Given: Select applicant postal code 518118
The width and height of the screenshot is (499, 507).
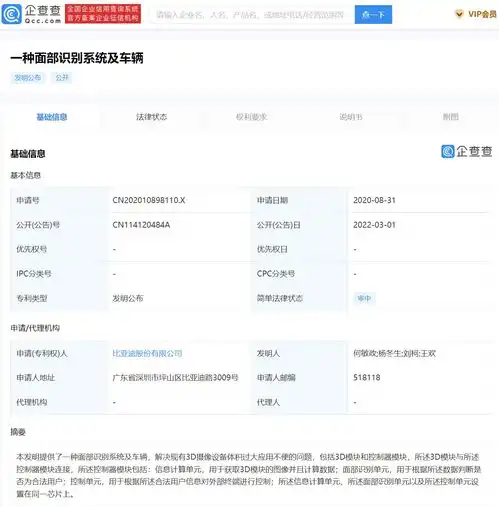Looking at the screenshot, I should point(367,377).
